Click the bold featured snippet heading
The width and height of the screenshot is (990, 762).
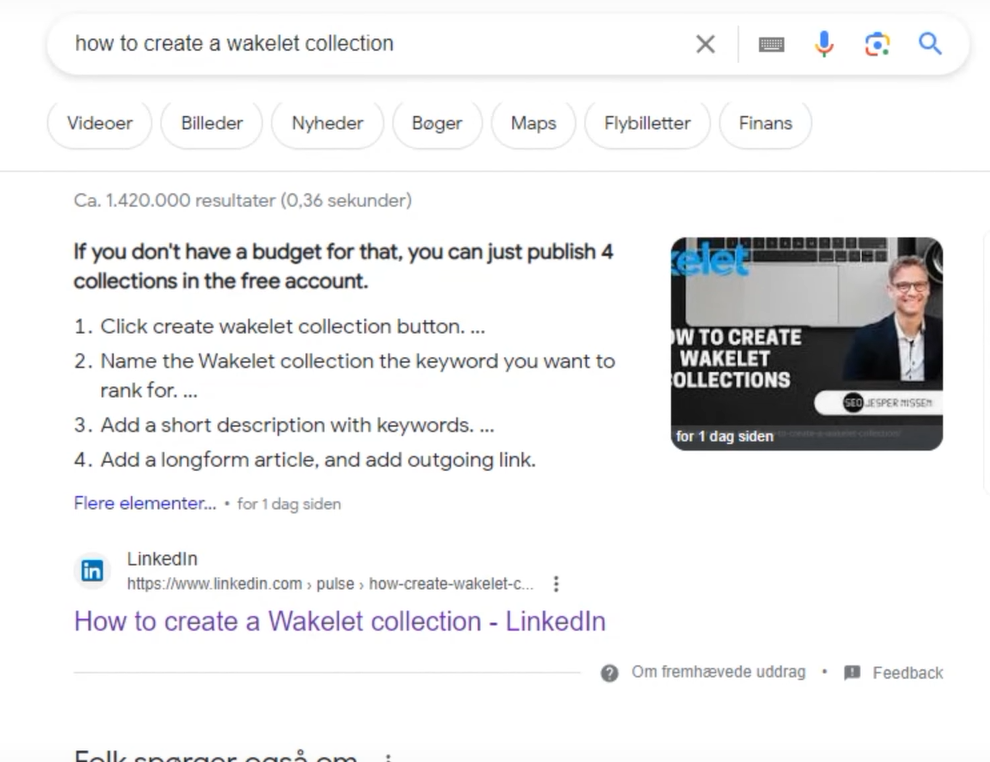pyautogui.click(x=343, y=266)
